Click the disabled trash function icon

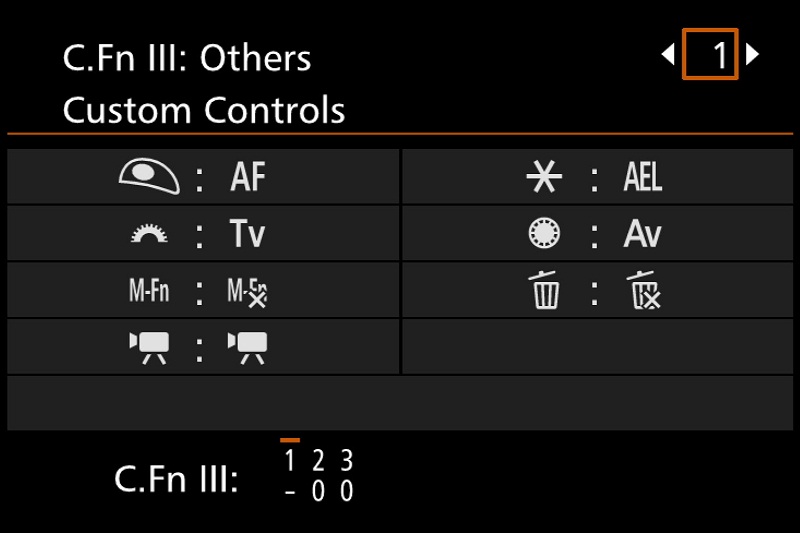(x=643, y=291)
